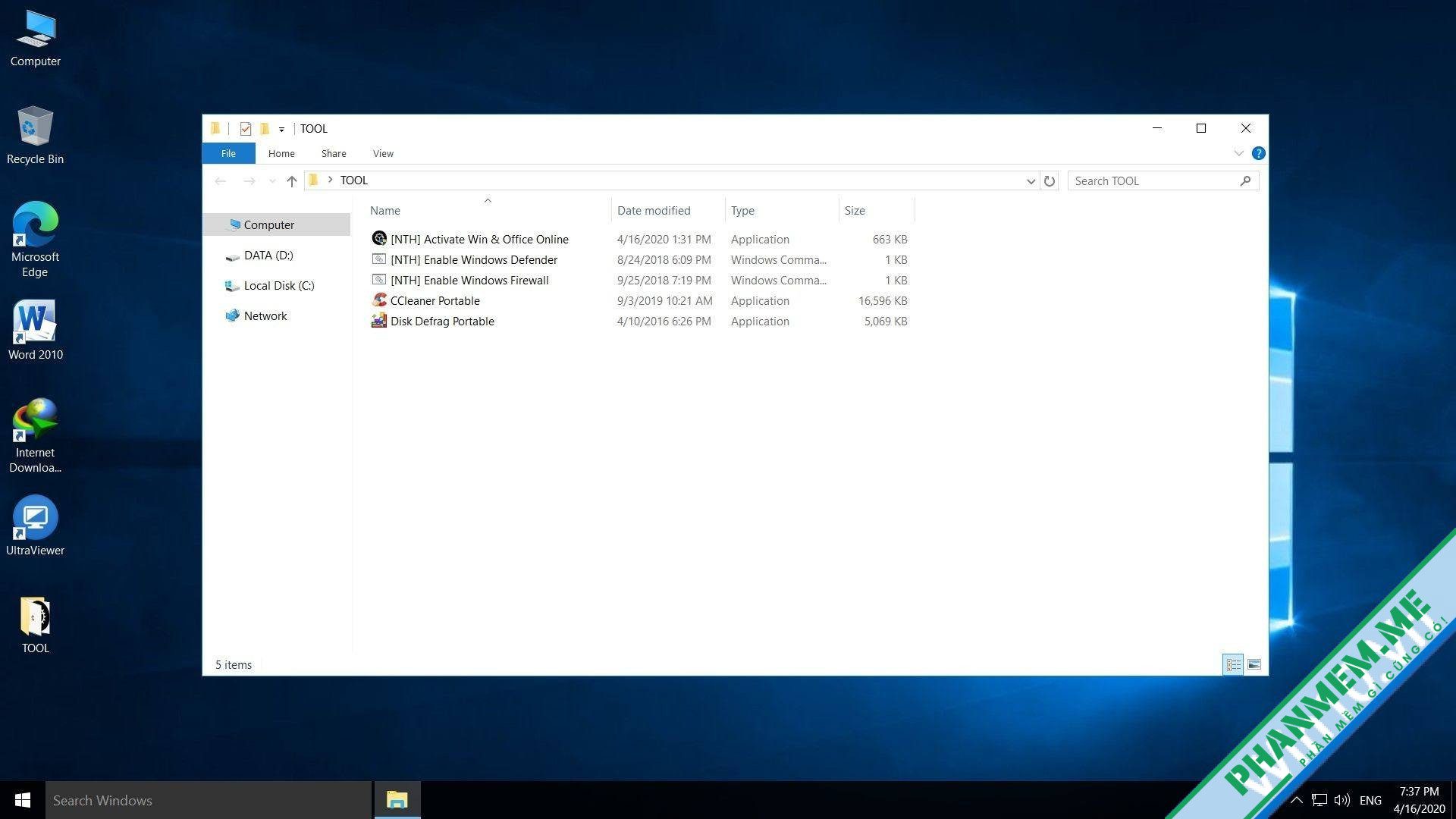
Task: Open the taskbar clock showing 7:37 PM
Action: [x=1419, y=800]
